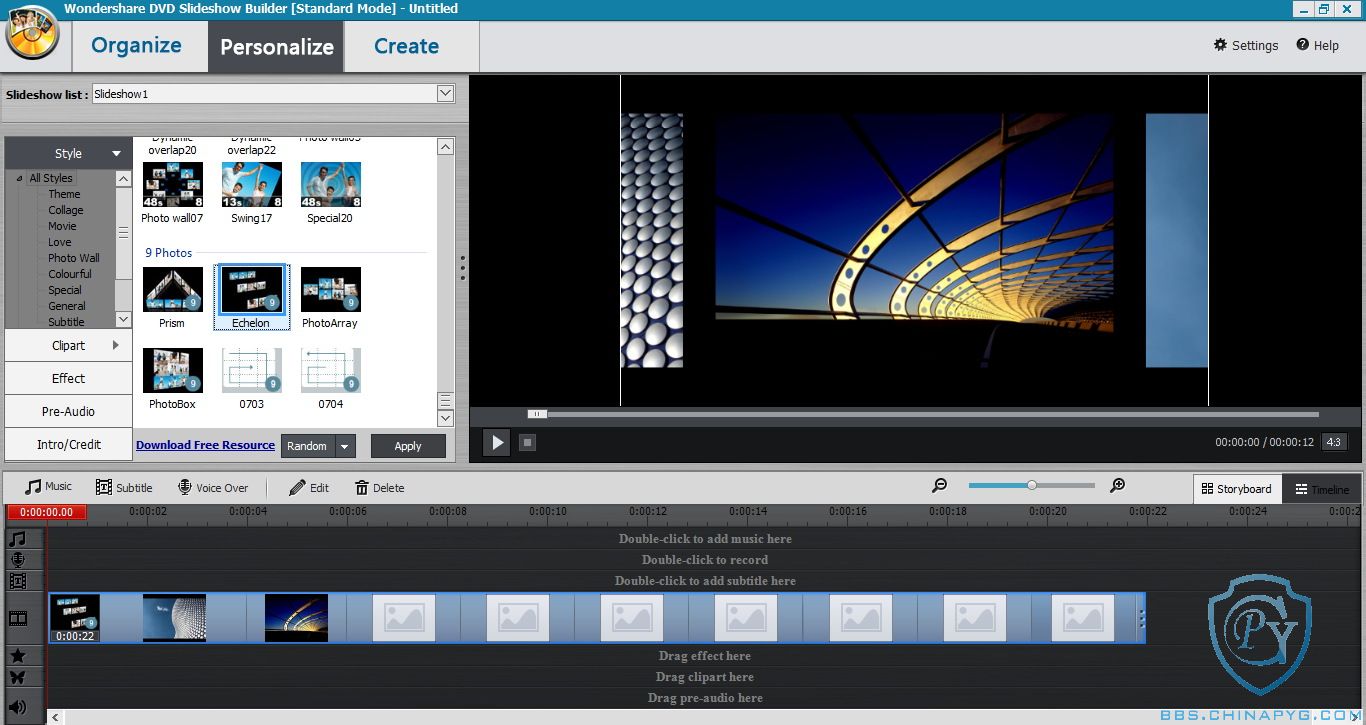
Task: Expand the Clipart submenu arrow
Action: (x=116, y=345)
